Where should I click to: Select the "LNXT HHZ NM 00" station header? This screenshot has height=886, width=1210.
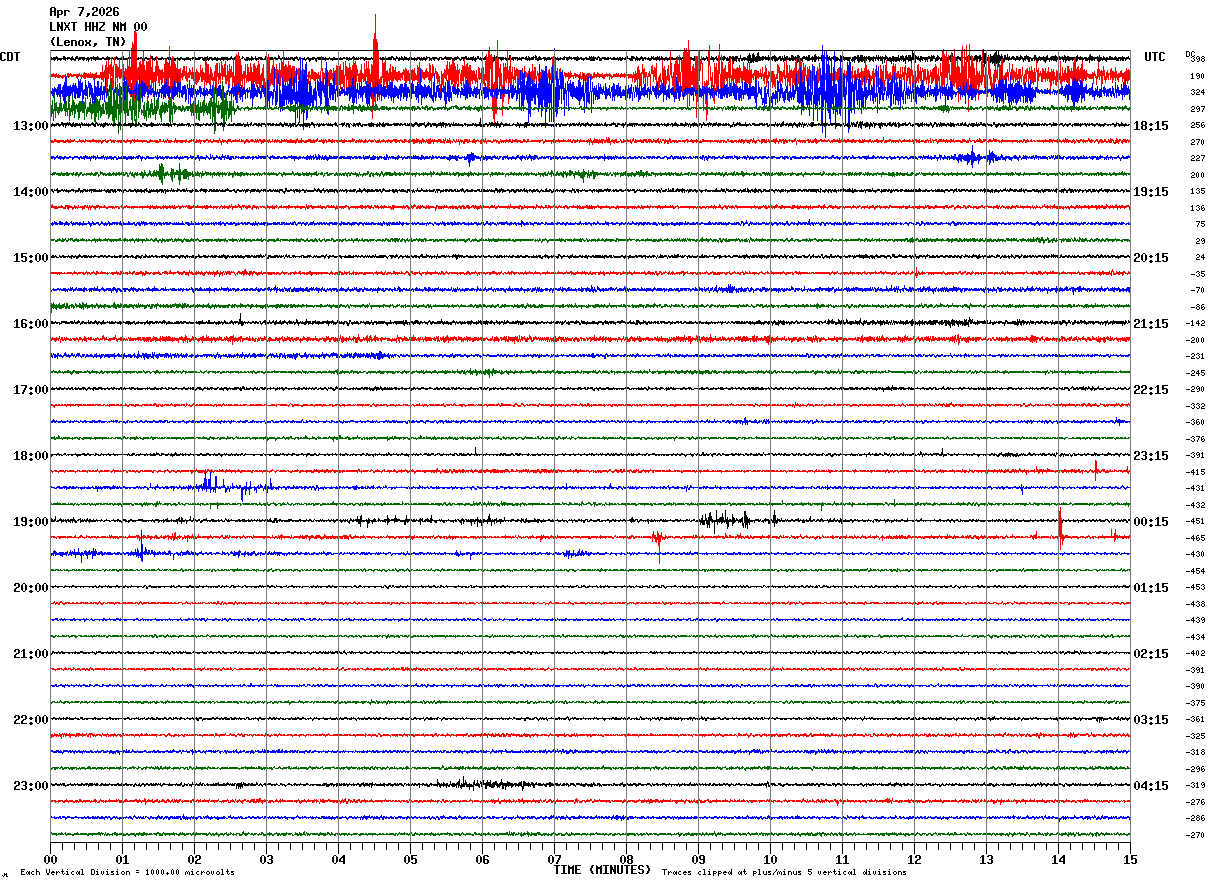coord(98,27)
